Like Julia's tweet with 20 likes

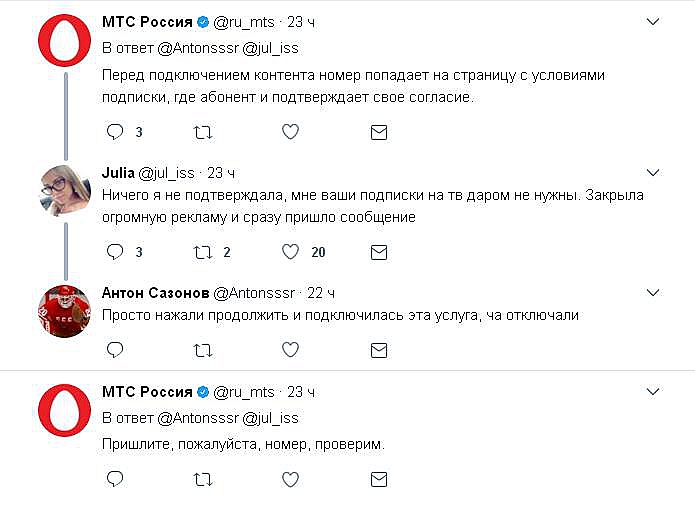coord(290,252)
